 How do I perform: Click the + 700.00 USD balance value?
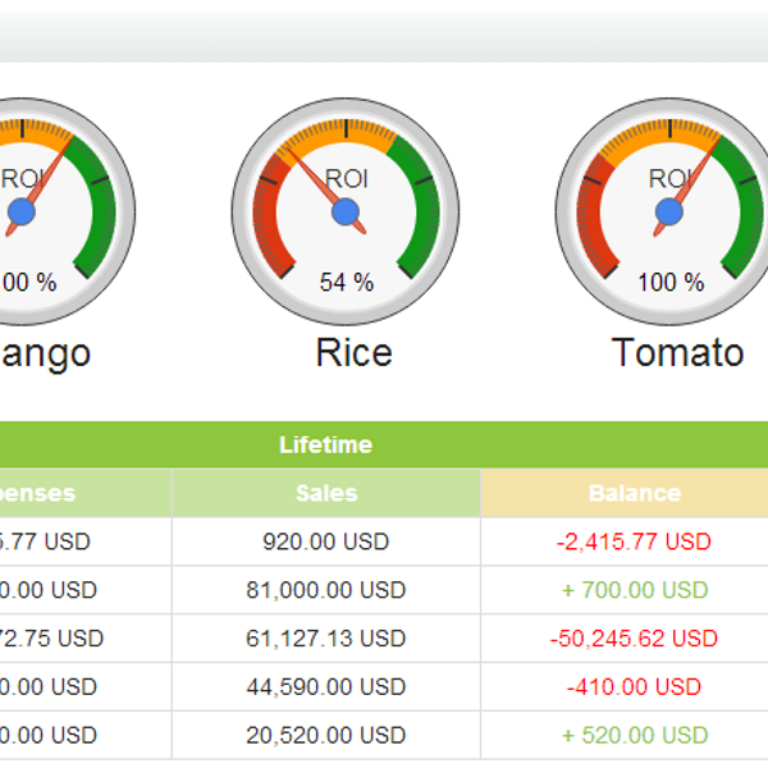point(635,590)
